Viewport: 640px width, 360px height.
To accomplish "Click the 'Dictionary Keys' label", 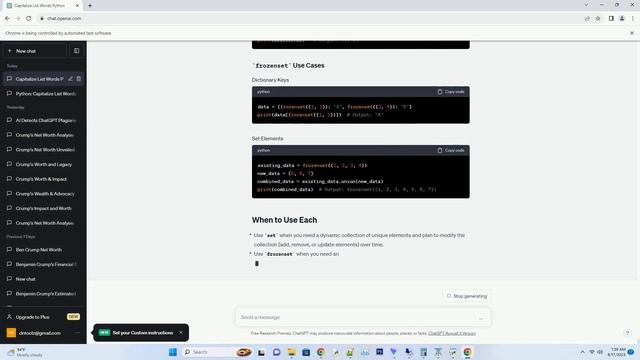I will tap(270, 80).
